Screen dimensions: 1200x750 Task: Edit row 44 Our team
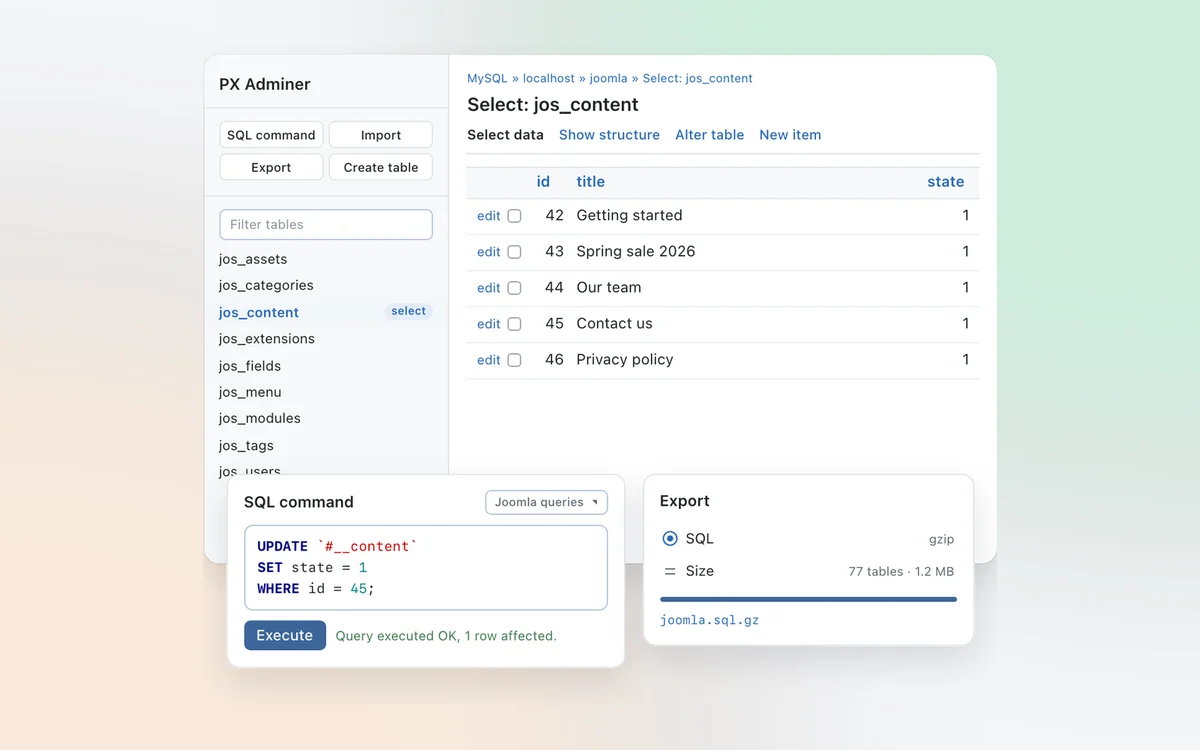pos(488,288)
